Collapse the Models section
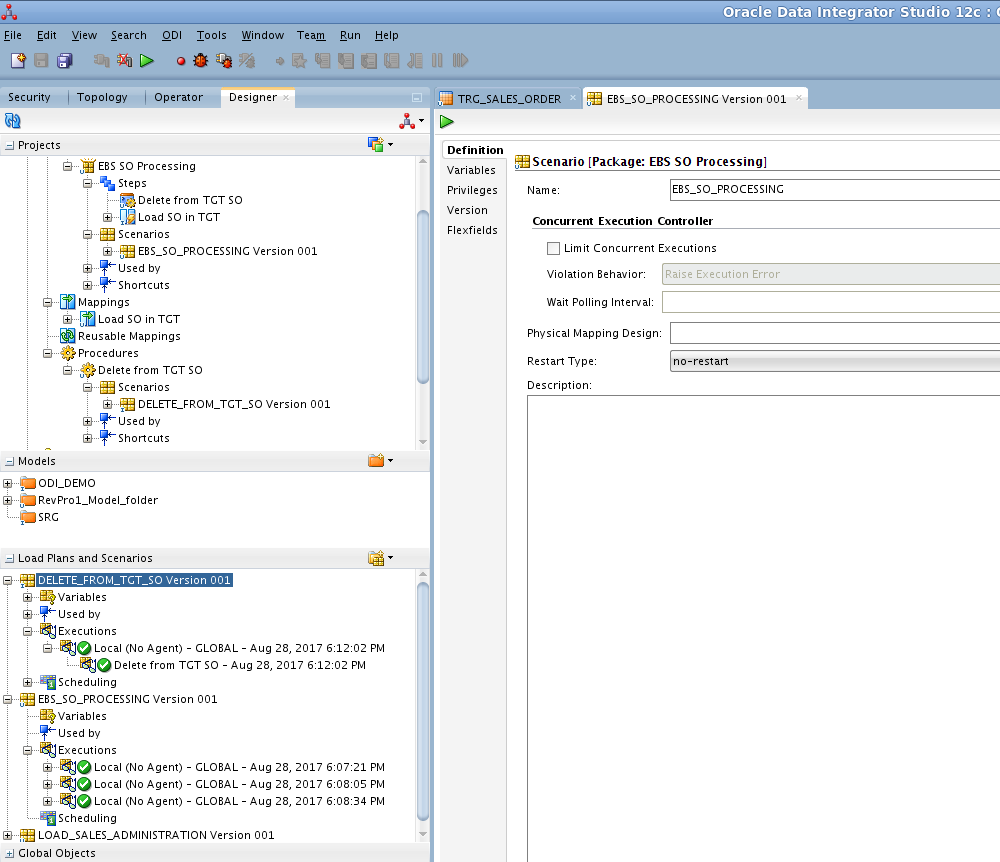Viewport: 1000px width, 862px height. [x=10, y=462]
